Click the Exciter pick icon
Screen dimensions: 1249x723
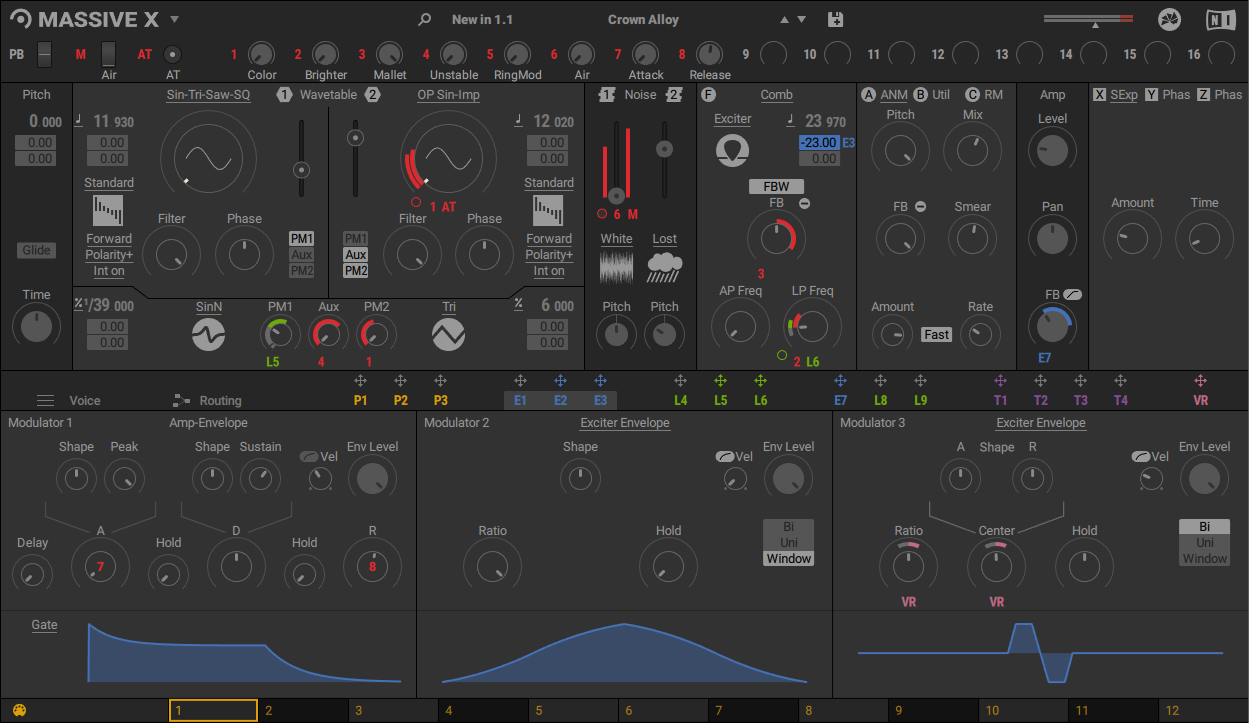[x=733, y=150]
